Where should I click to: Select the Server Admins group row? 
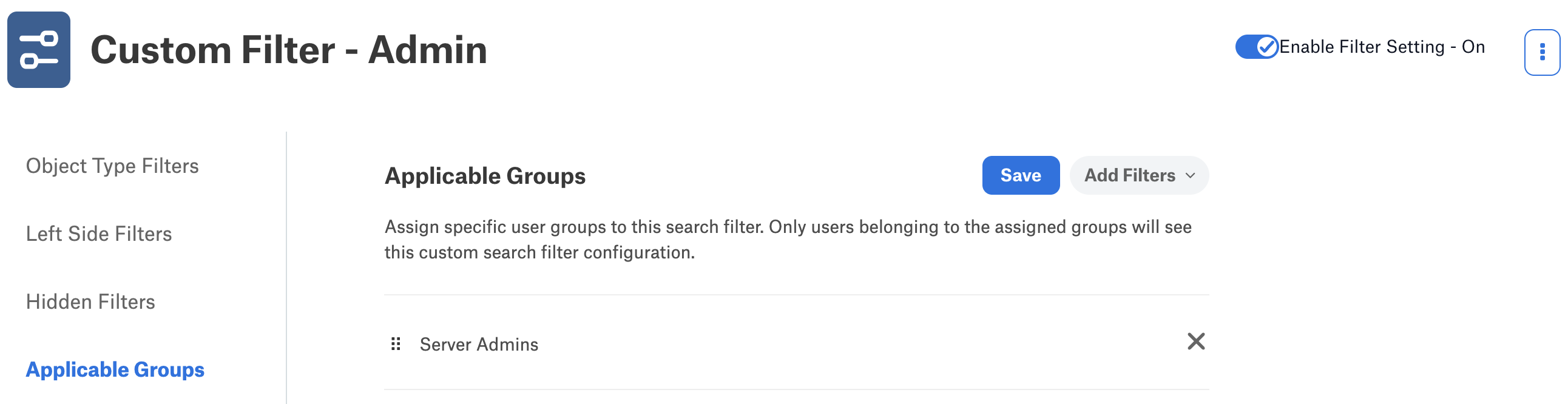479,344
